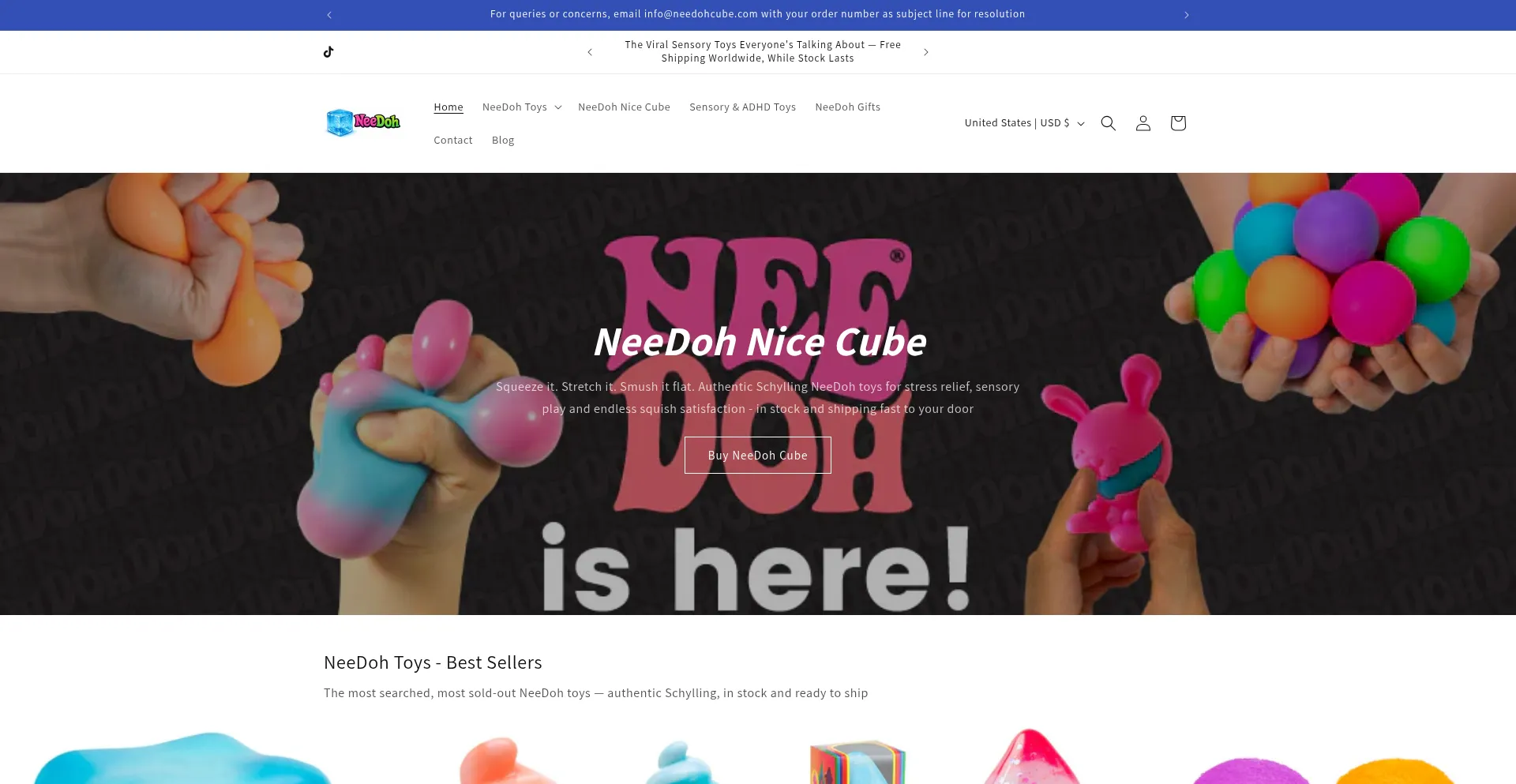This screenshot has width=1516, height=784.
Task: Open the NeeDoh Nice Cube menu item
Action: pos(624,107)
